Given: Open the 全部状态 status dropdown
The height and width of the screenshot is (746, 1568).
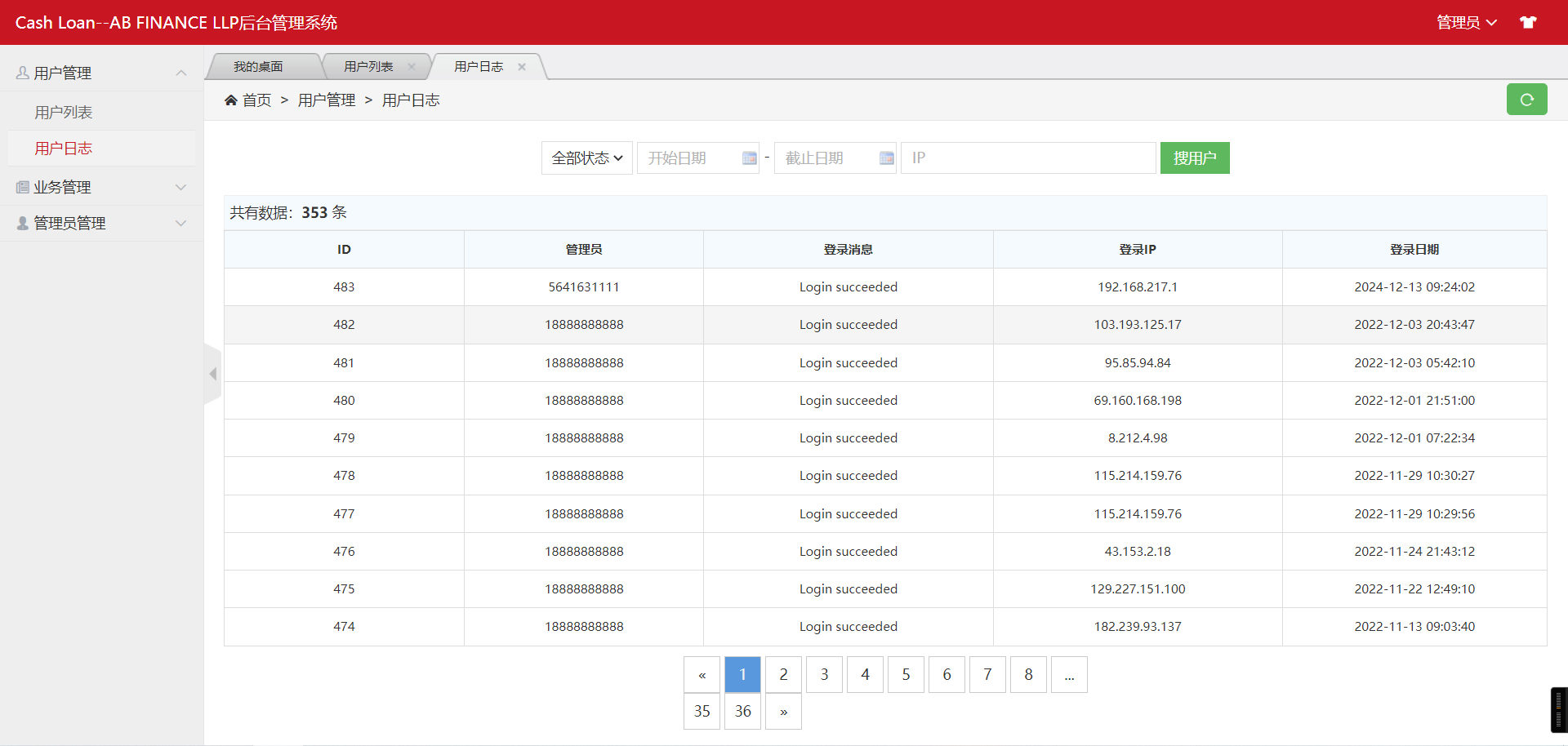Looking at the screenshot, I should point(586,158).
